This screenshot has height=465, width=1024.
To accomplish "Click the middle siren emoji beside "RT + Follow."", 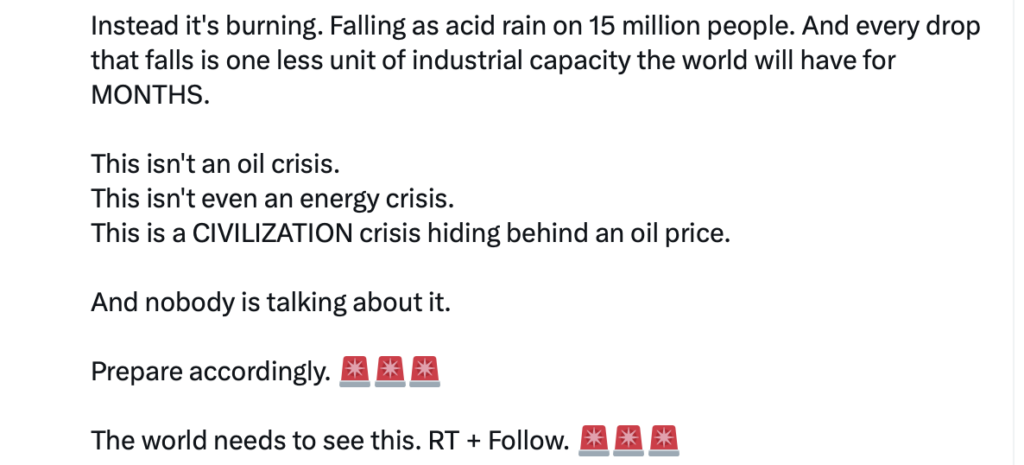I will point(630,439).
